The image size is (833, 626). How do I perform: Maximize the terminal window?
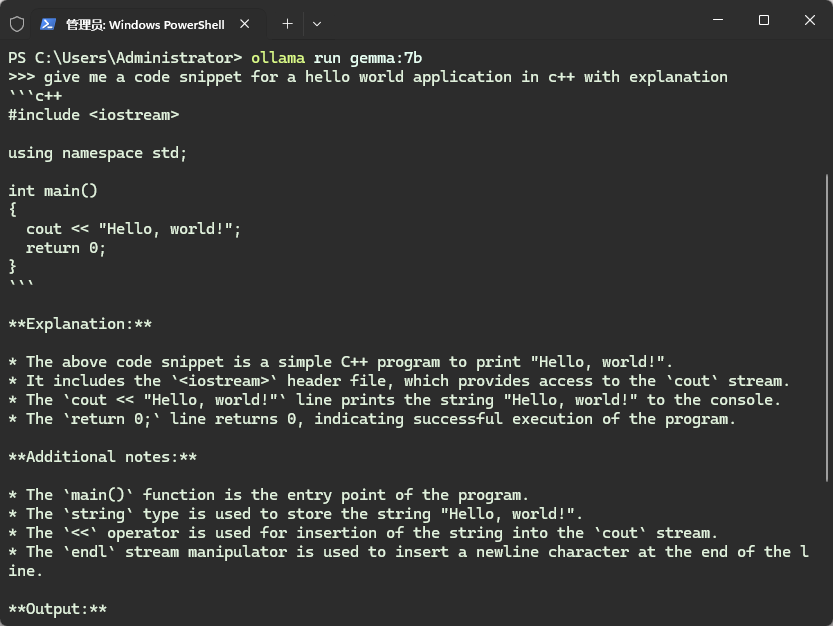pyautogui.click(x=764, y=20)
